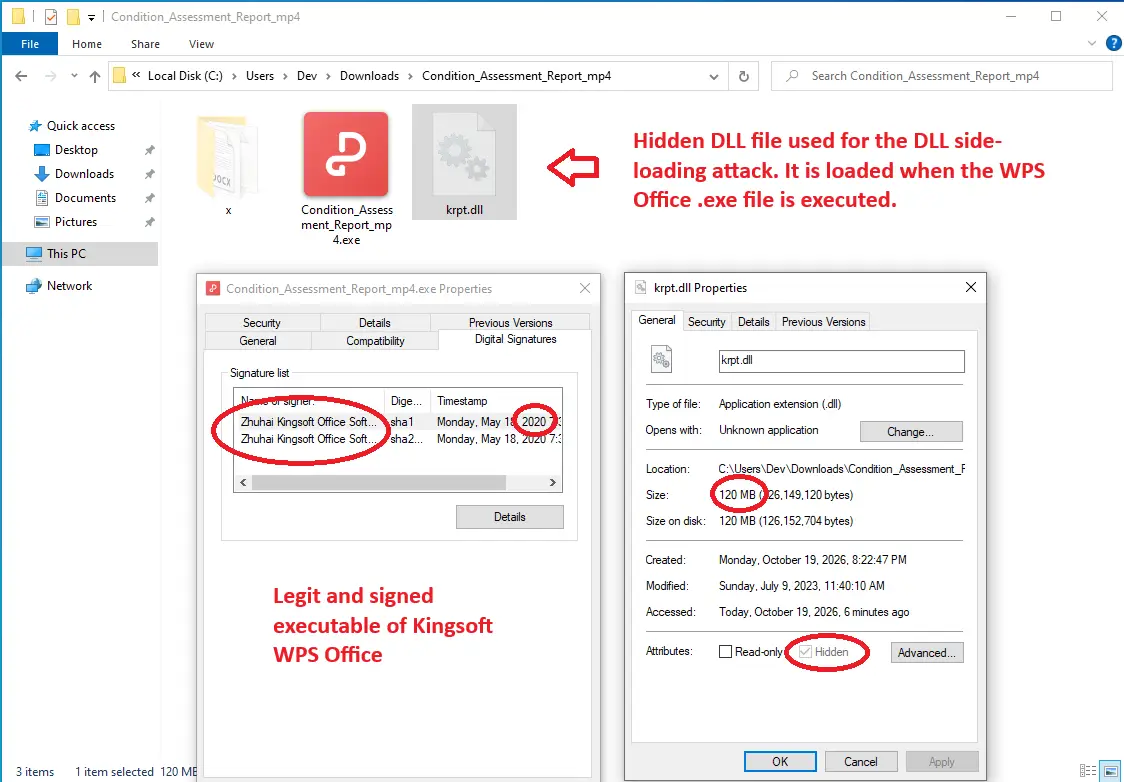1124x782 pixels.
Task: Switch to large icons view layout
Action: tap(1110, 771)
